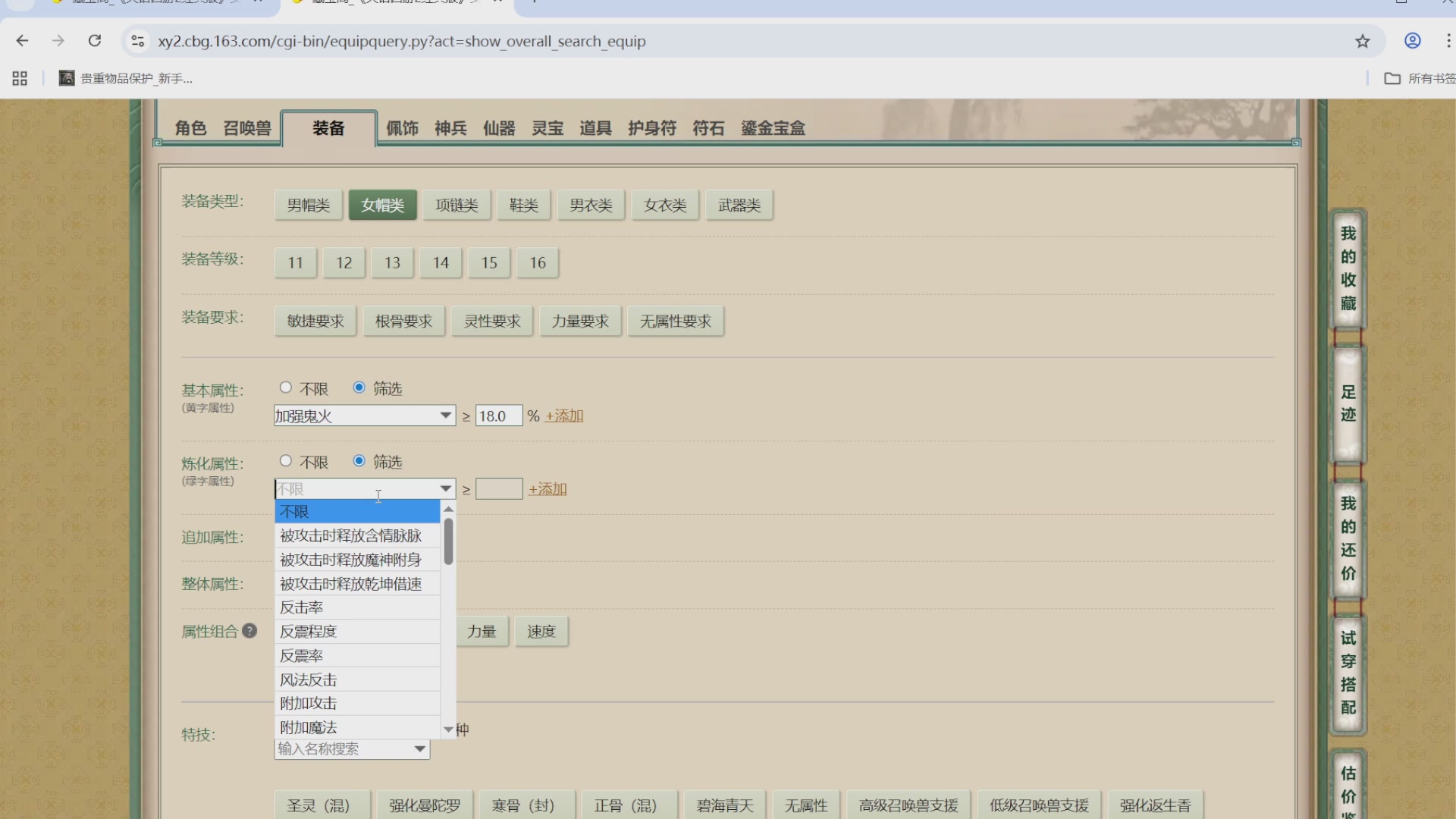Click the 属性组合 help question icon
The image size is (1456, 819).
(249, 631)
